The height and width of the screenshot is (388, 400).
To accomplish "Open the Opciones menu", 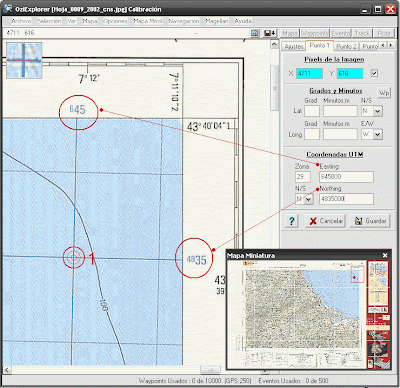I will click(115, 21).
